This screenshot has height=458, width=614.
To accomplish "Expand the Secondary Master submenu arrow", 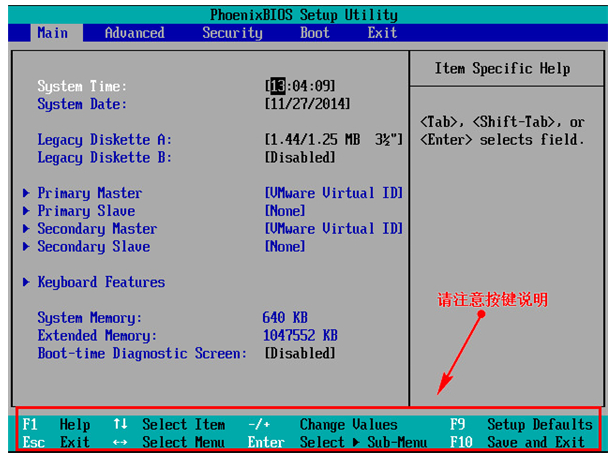I will pyautogui.click(x=26, y=229).
